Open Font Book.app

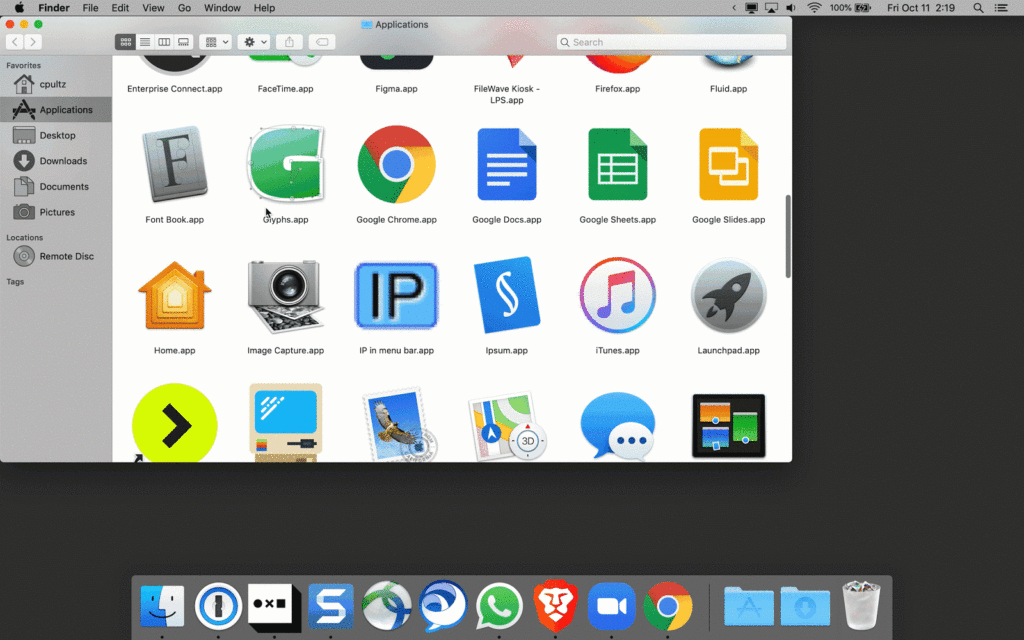(174, 165)
